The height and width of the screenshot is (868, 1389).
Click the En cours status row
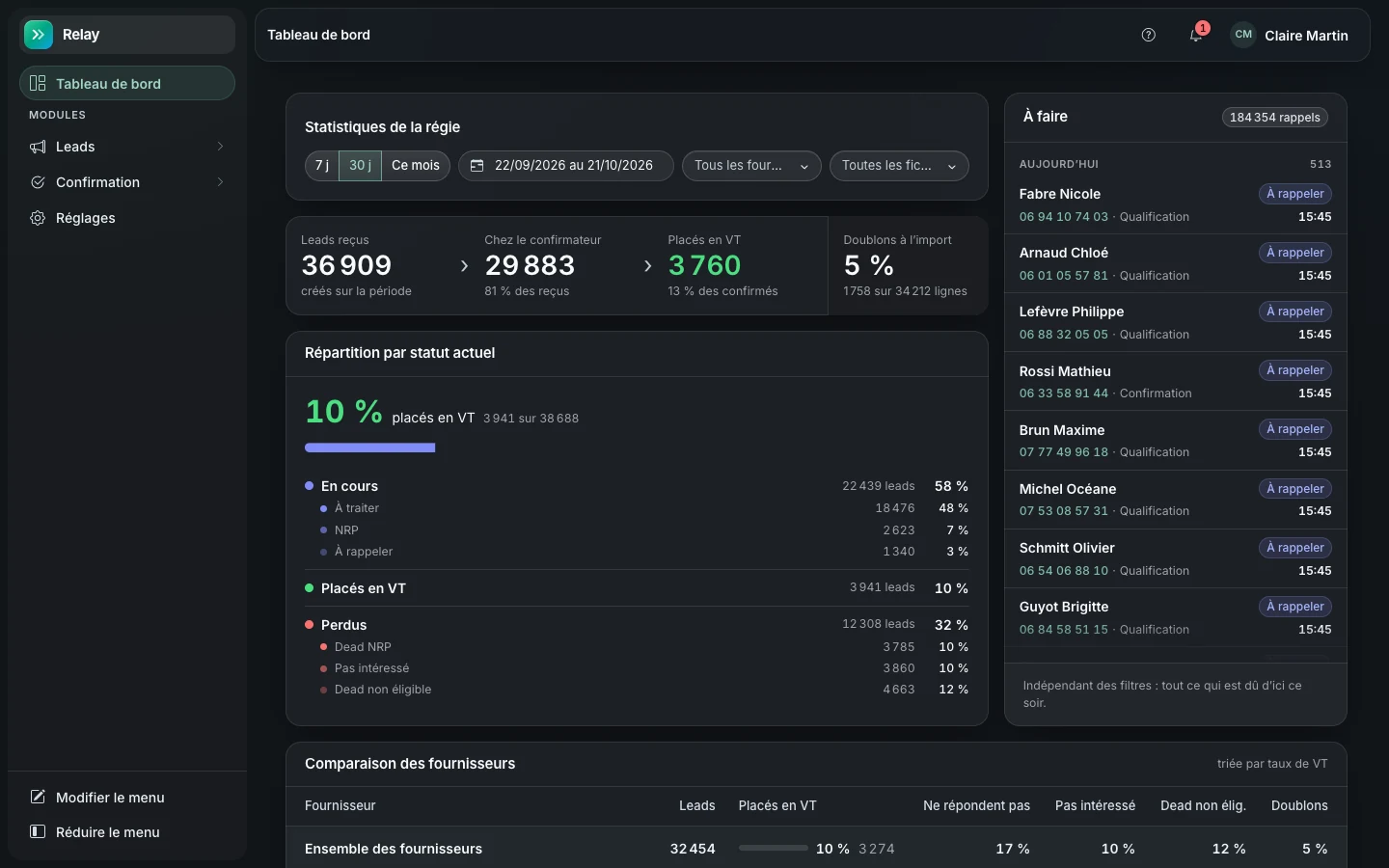(637, 486)
